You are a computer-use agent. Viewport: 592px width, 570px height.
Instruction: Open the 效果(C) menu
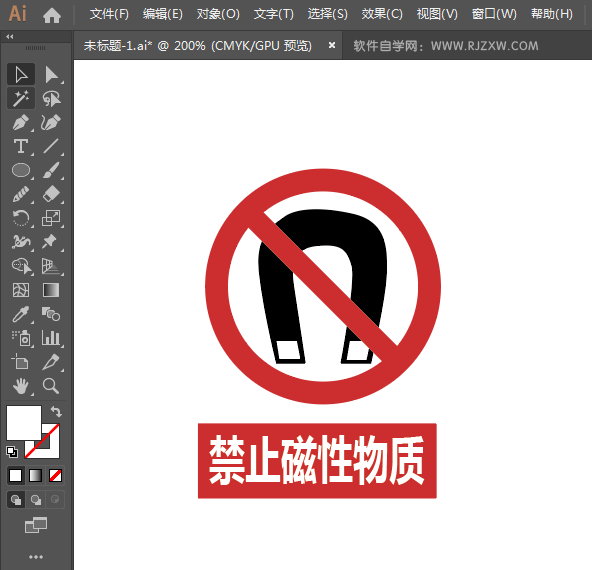(382, 14)
